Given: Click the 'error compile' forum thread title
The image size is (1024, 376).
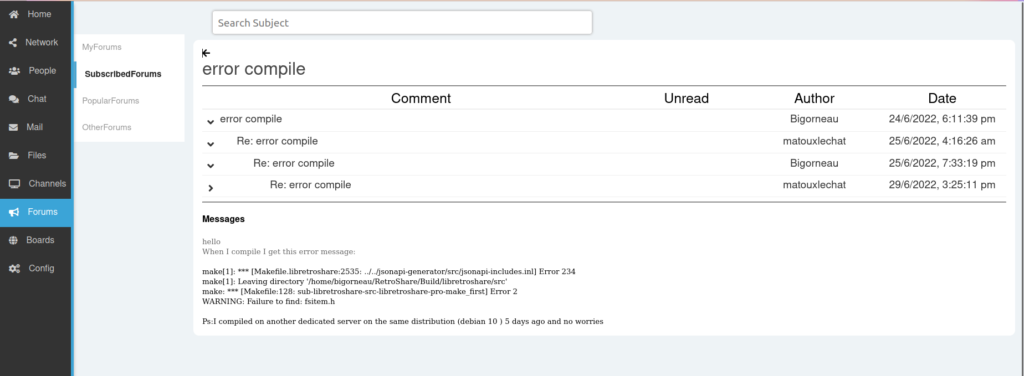Looking at the screenshot, I should 253,69.
